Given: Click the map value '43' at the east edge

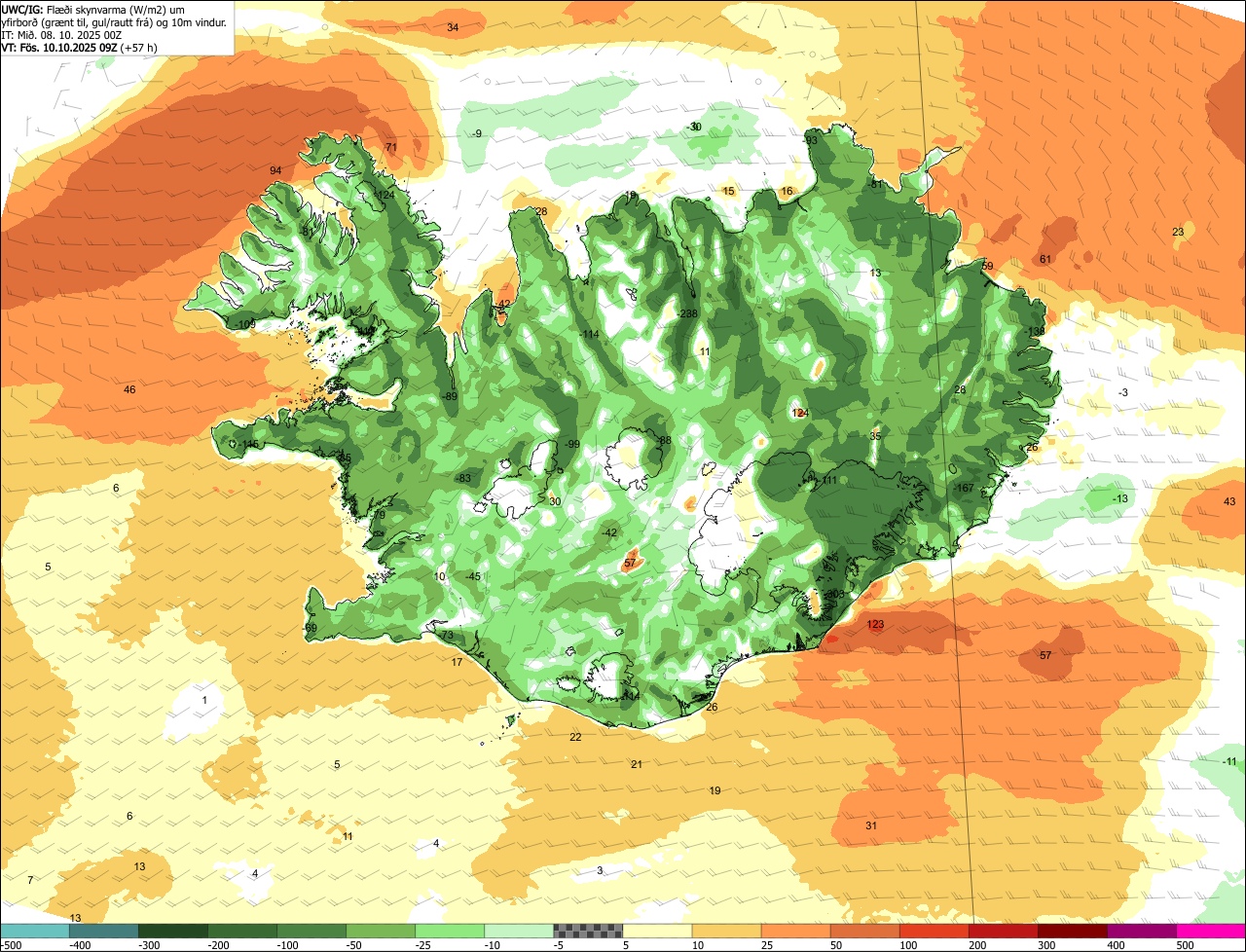Looking at the screenshot, I should coord(1229,502).
